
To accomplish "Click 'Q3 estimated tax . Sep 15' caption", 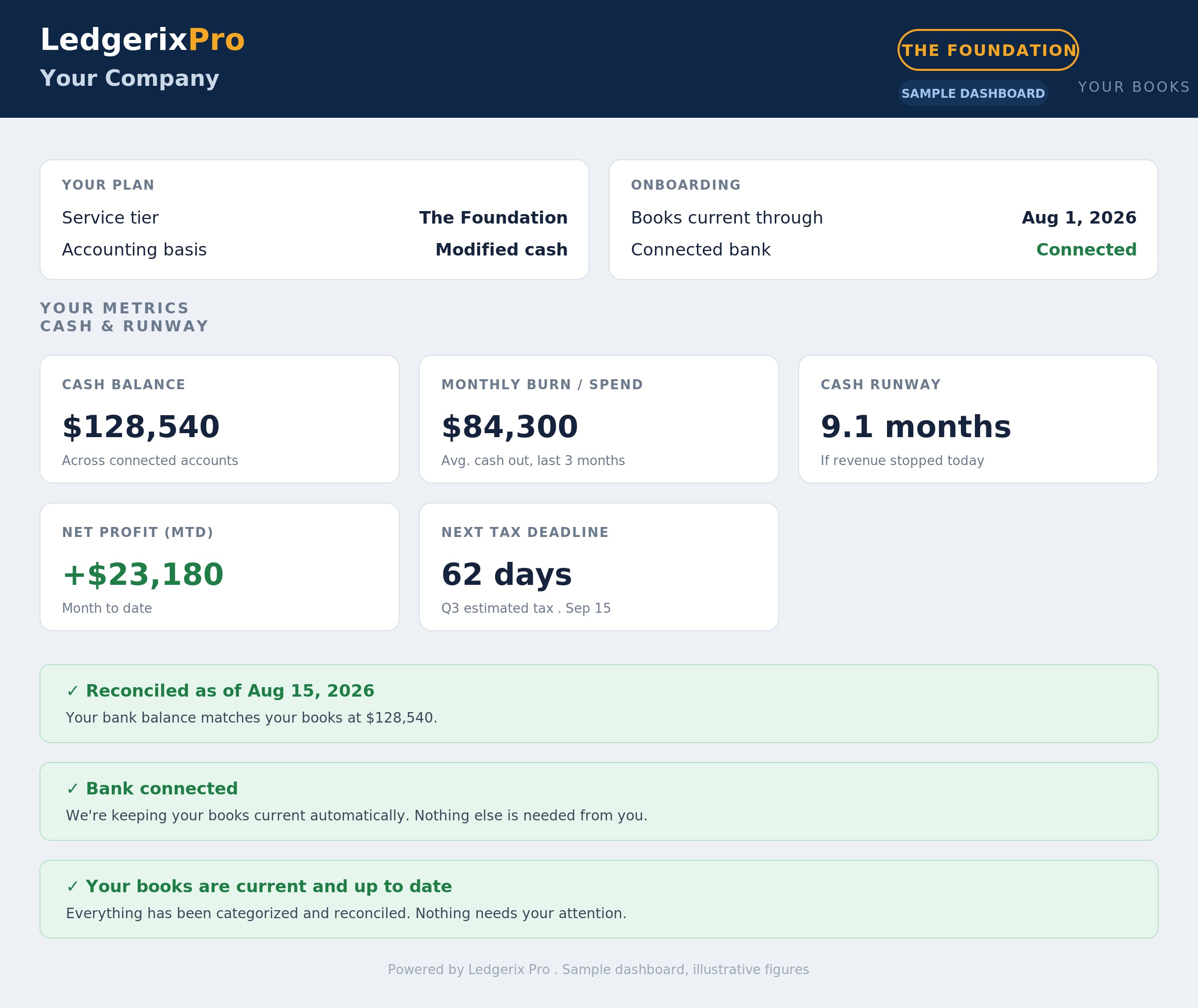I will click(526, 608).
